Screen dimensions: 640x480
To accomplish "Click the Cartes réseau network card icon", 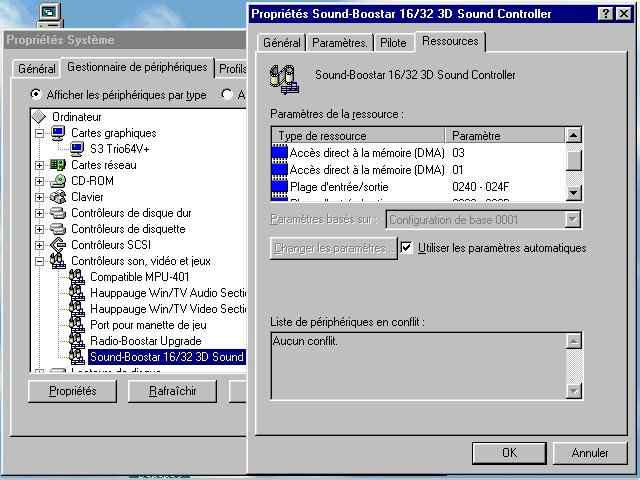I will tap(58, 165).
